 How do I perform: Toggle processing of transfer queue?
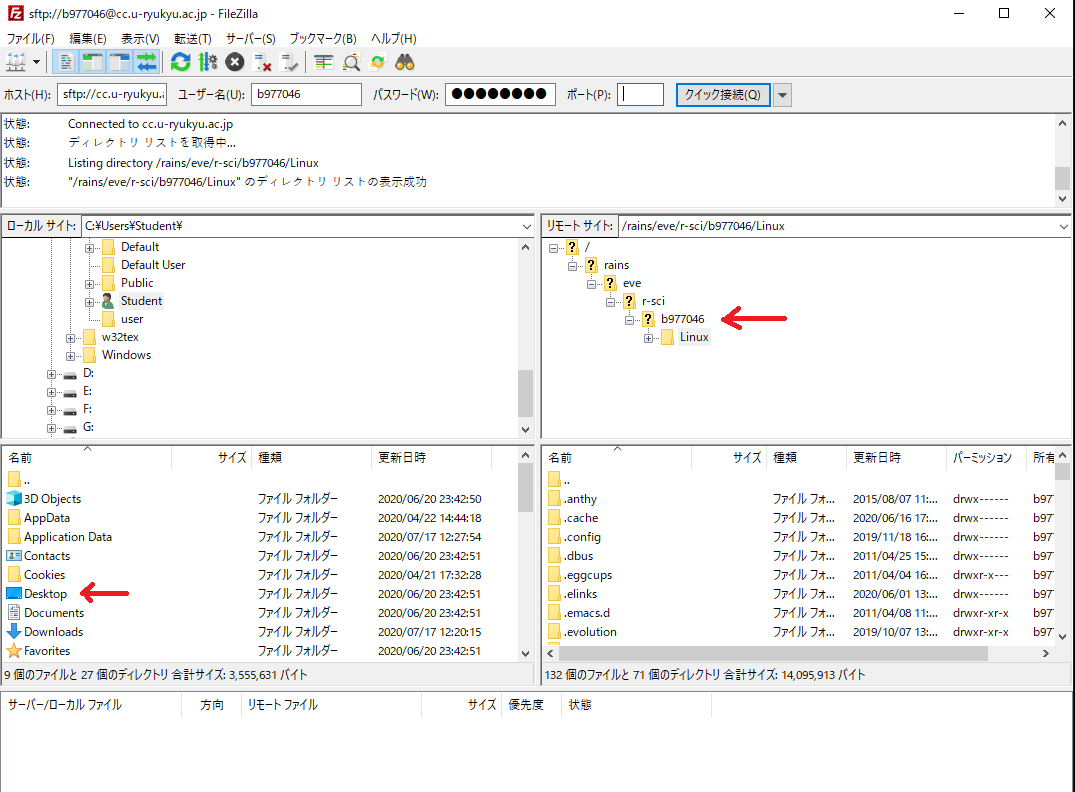tap(208, 63)
